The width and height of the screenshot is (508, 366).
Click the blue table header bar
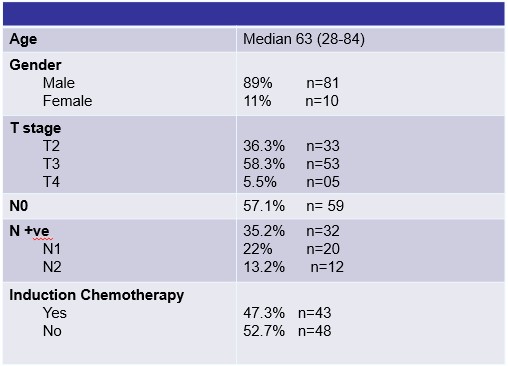click(x=254, y=14)
